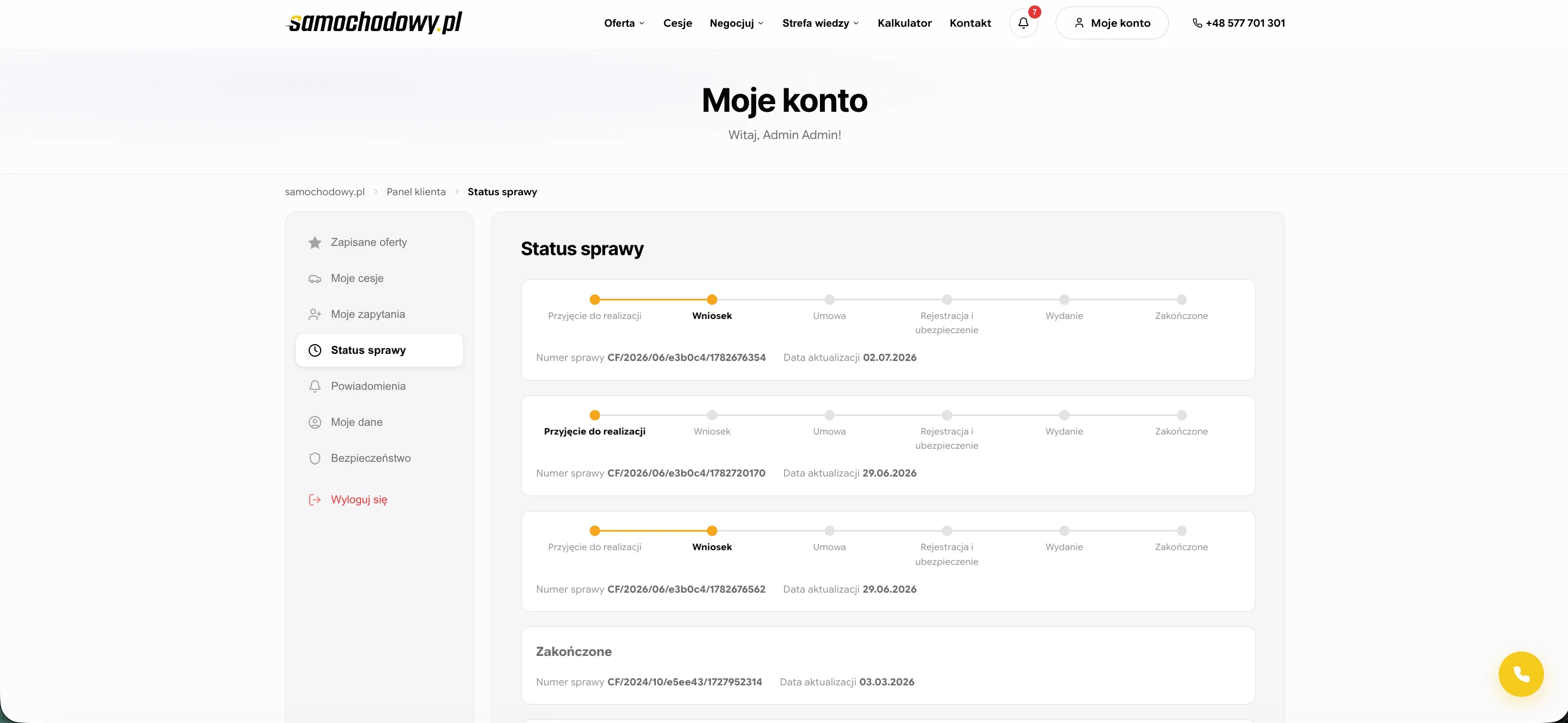
Task: Click the Zakończone case card heading
Action: (x=574, y=651)
